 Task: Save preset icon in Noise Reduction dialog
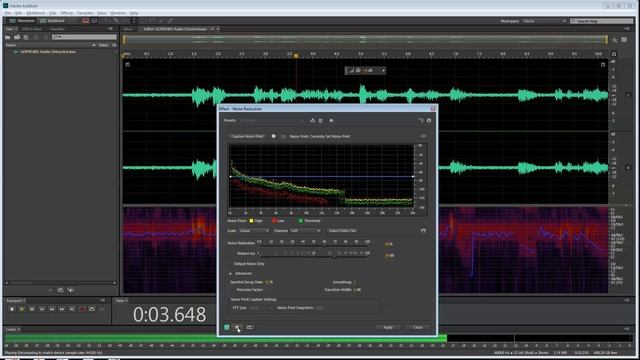pyautogui.click(x=312, y=120)
